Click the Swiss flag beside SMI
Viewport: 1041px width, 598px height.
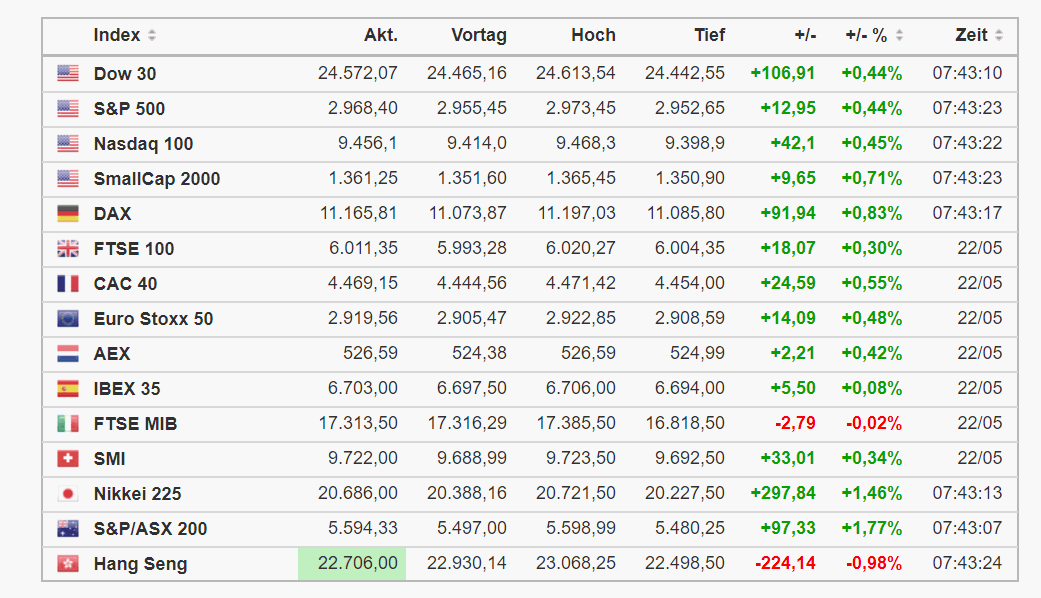(68, 458)
